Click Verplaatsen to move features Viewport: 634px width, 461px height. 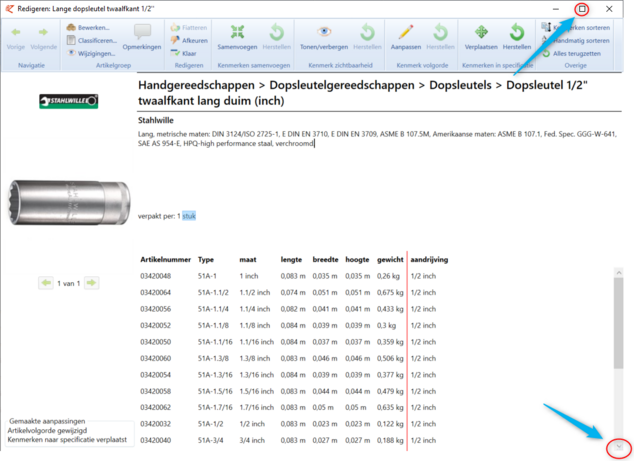pyautogui.click(x=481, y=37)
